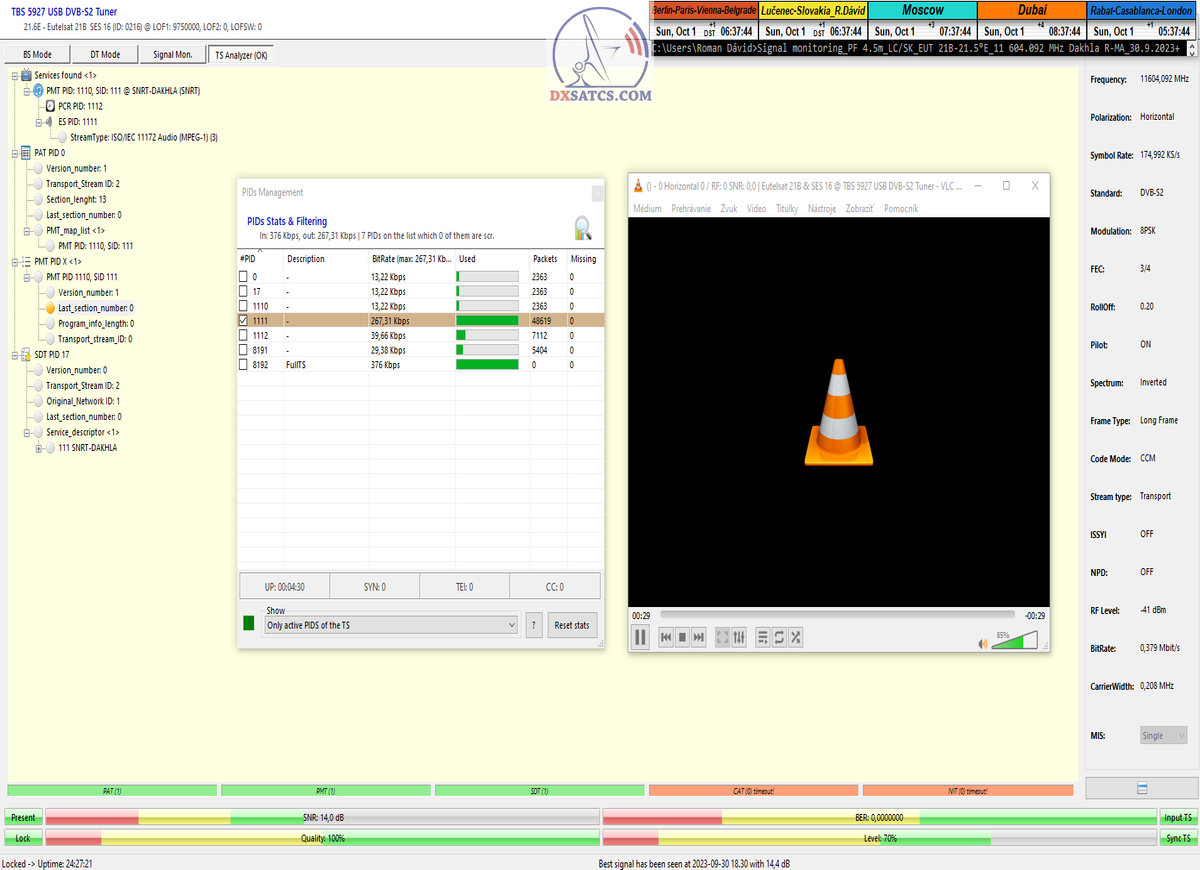This screenshot has height=870, width=1200.
Task: Open the Nástroje menu in VLC
Action: coord(822,209)
